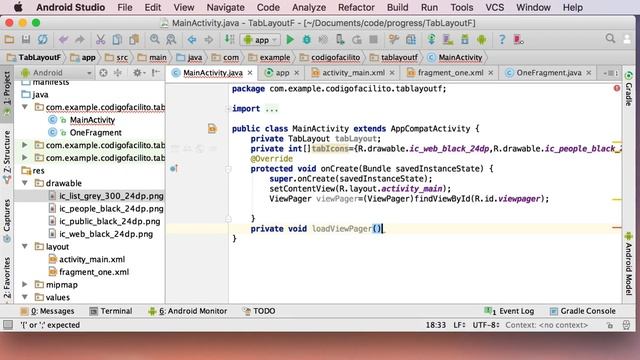The width and height of the screenshot is (640, 360).
Task: Click the Search Everywhere magnifier icon
Action: (610, 38)
